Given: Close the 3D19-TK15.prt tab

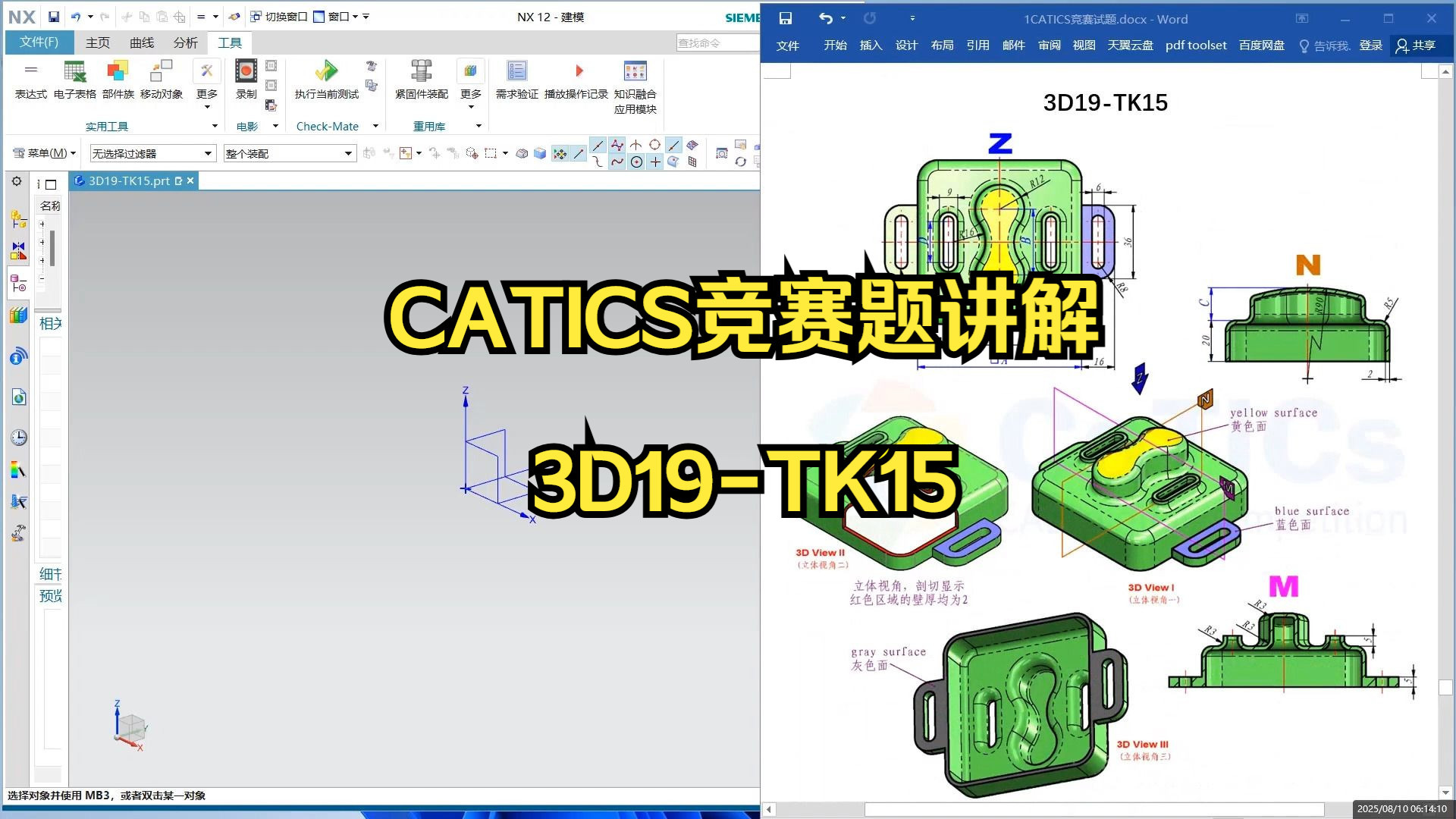Looking at the screenshot, I should tap(190, 180).
